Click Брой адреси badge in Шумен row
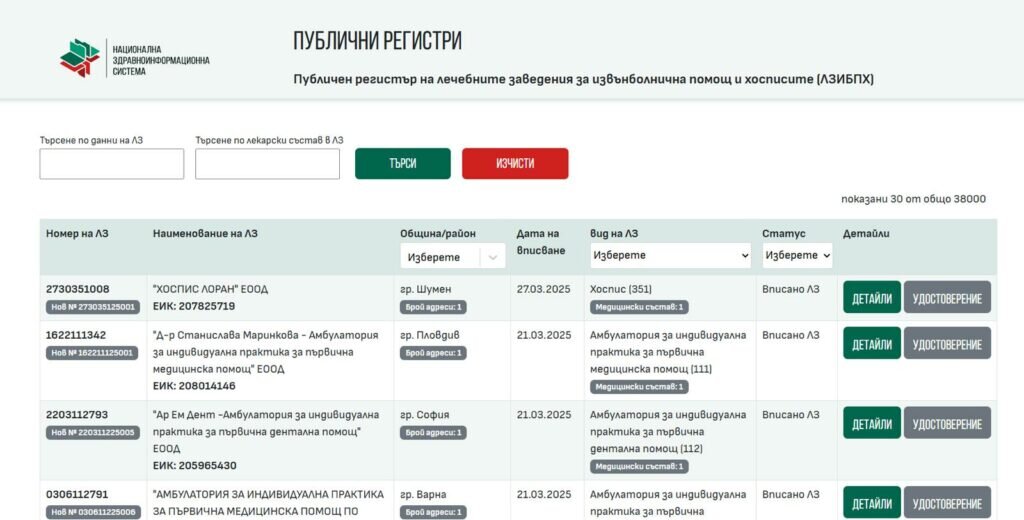Screen dimensions: 1024x520 (433, 307)
